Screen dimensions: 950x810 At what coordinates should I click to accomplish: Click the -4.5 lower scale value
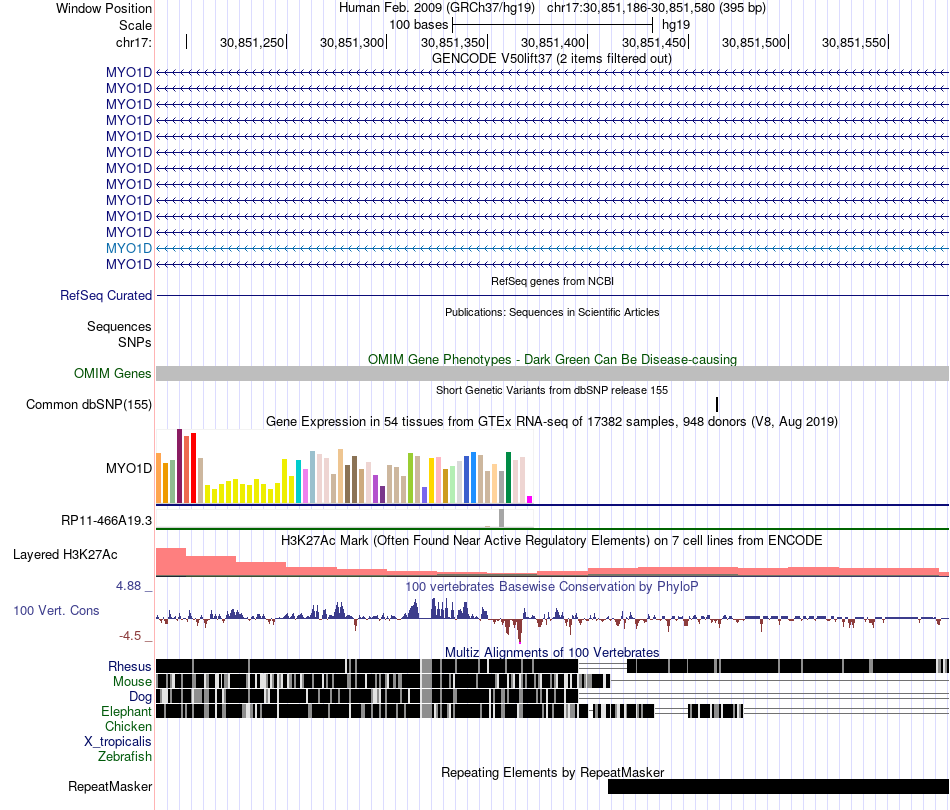(130, 636)
